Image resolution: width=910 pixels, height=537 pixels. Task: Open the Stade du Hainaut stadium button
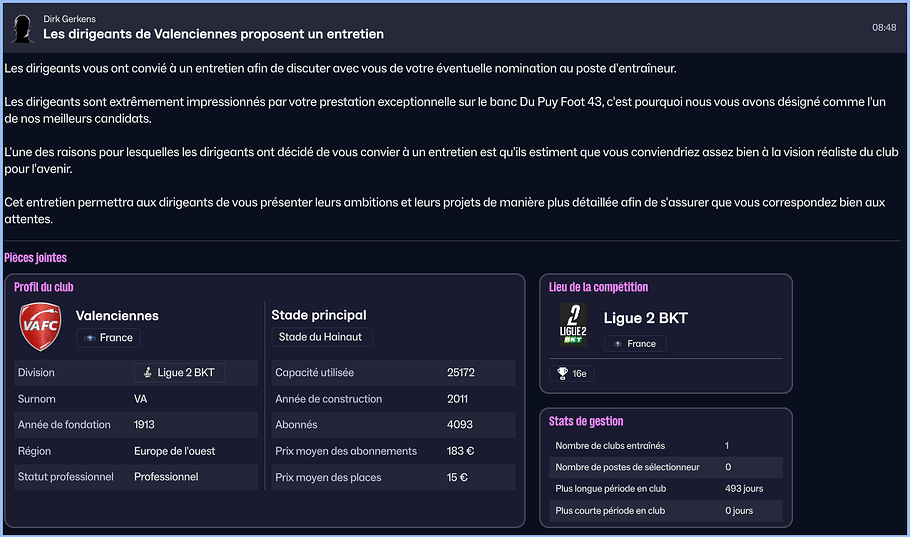(x=321, y=337)
